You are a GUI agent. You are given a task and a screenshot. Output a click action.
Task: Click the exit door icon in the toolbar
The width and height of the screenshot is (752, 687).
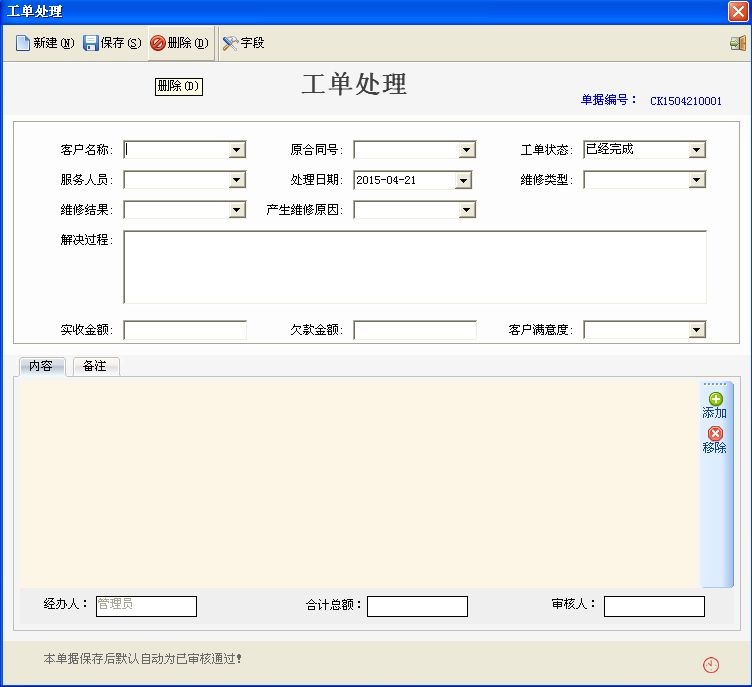point(738,43)
